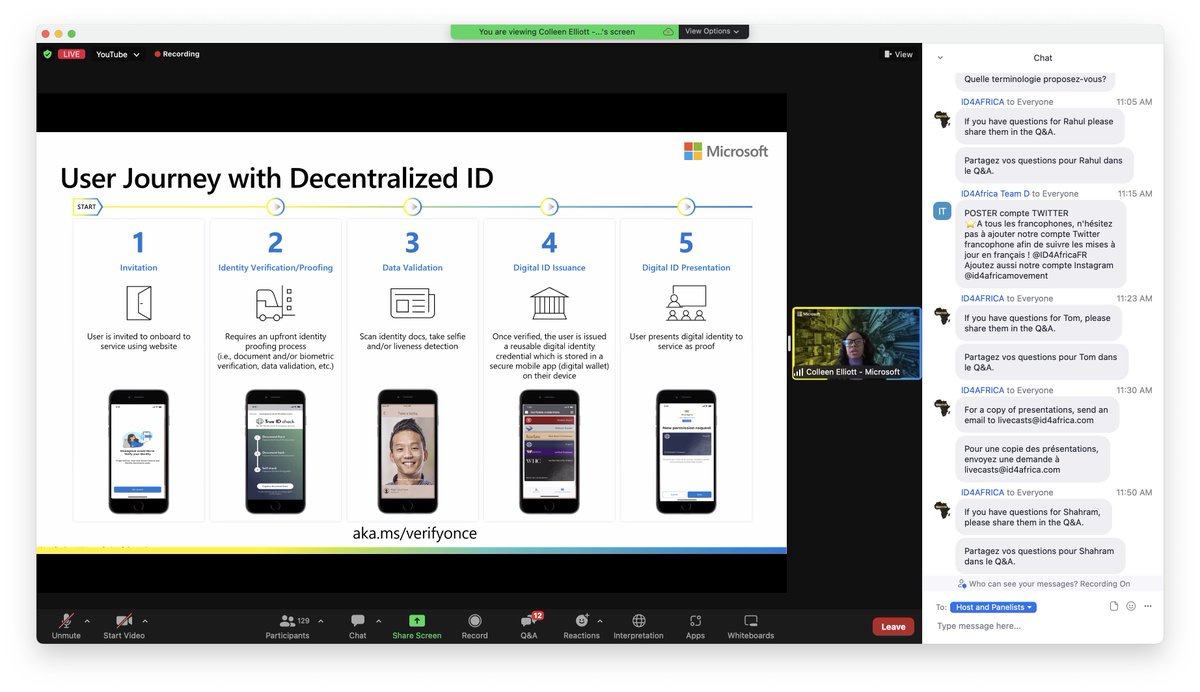Click the 11:15 AM timestamp
The height and width of the screenshot is (692, 1200).
click(x=1134, y=194)
